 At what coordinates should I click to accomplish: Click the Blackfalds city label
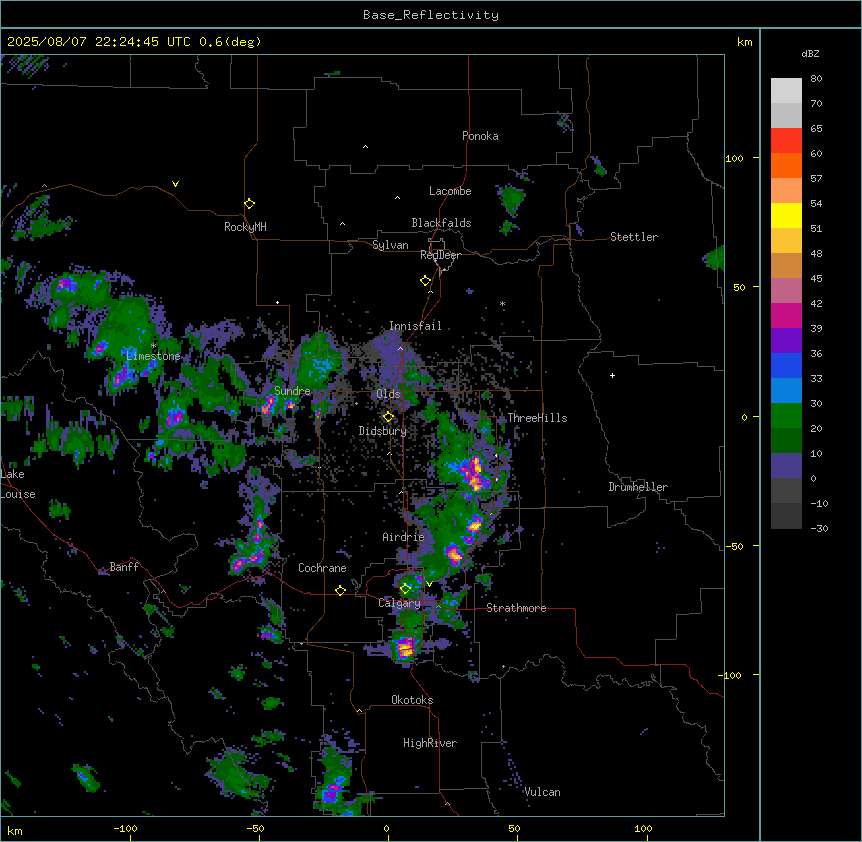pos(441,223)
